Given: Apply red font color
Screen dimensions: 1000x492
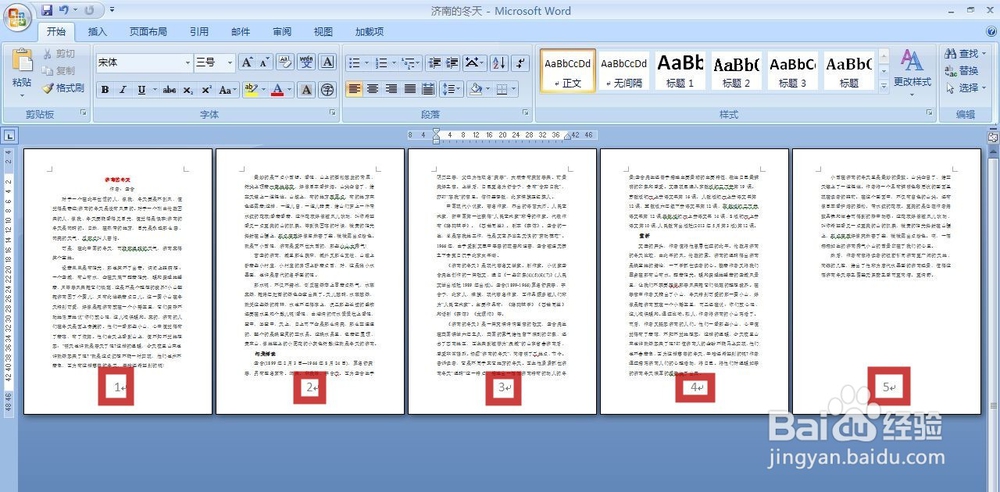Looking at the screenshot, I should pos(277,90).
